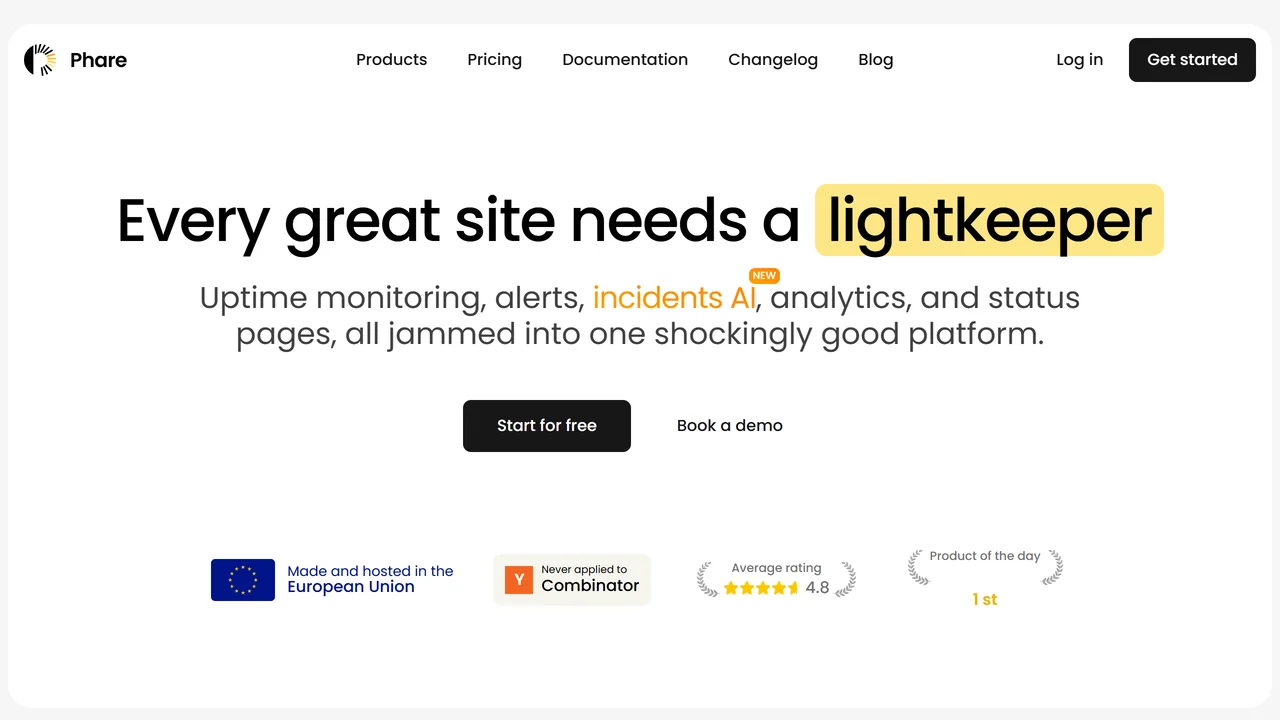Click the Phare lighthouse logo icon

point(40,60)
